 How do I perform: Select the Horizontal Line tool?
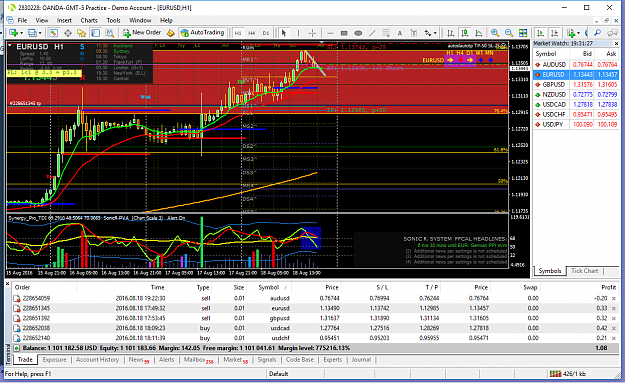(x=330, y=33)
